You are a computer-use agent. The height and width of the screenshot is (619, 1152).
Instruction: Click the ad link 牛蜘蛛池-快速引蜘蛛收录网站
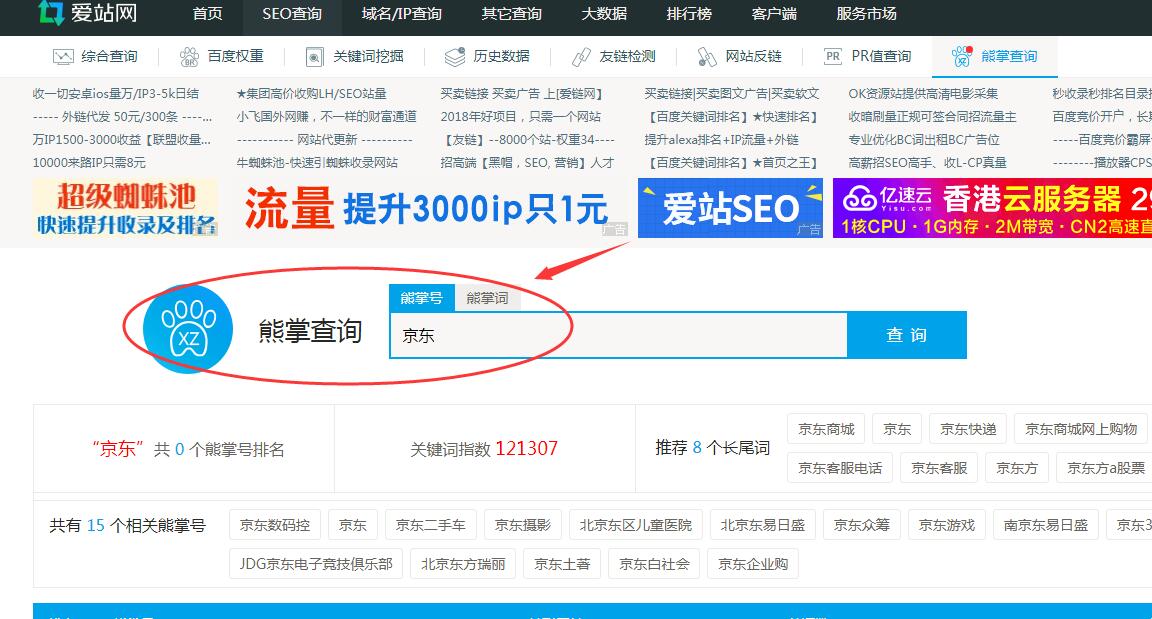317,162
